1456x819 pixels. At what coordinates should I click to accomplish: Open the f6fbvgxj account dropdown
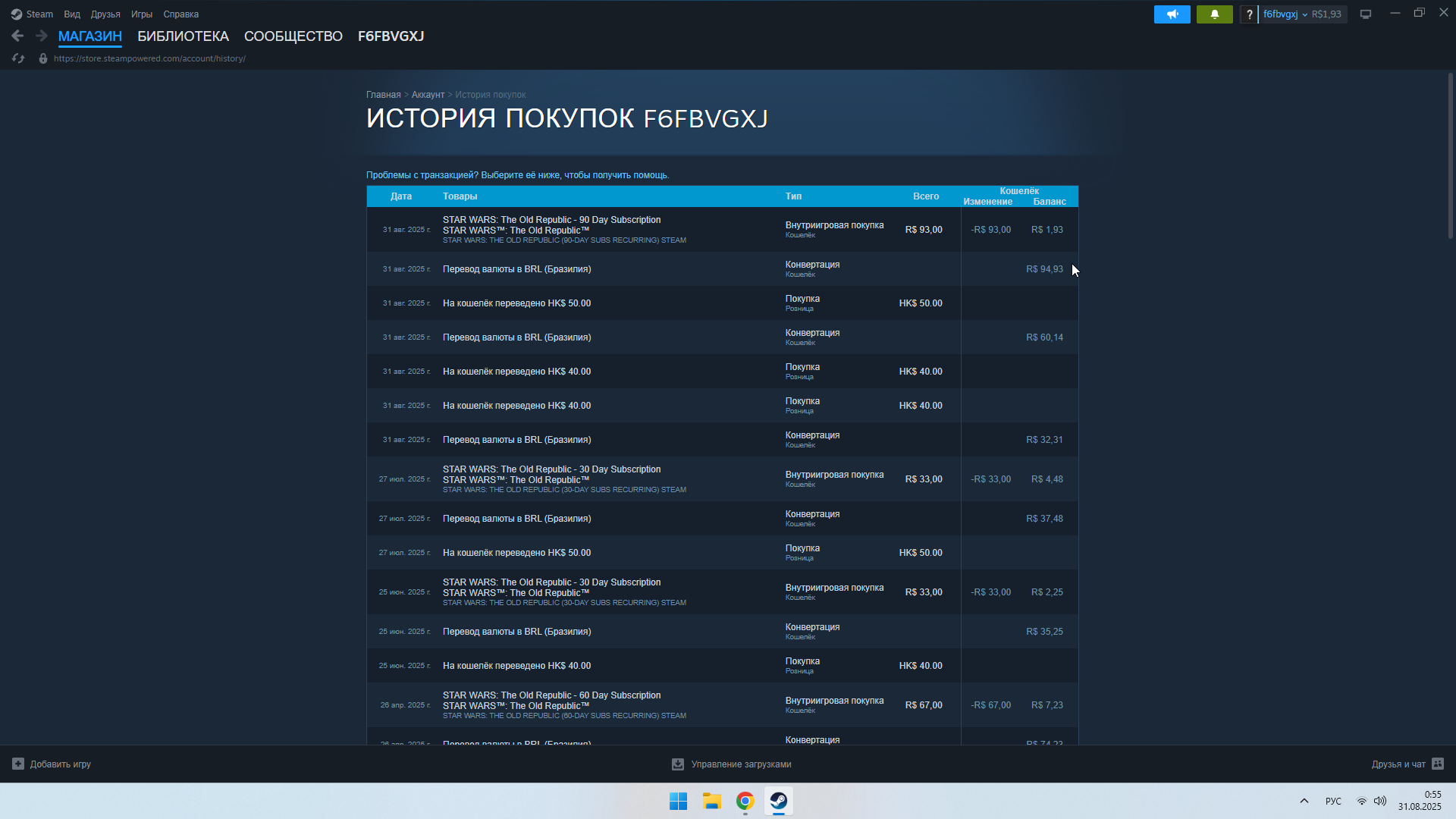coord(1285,14)
